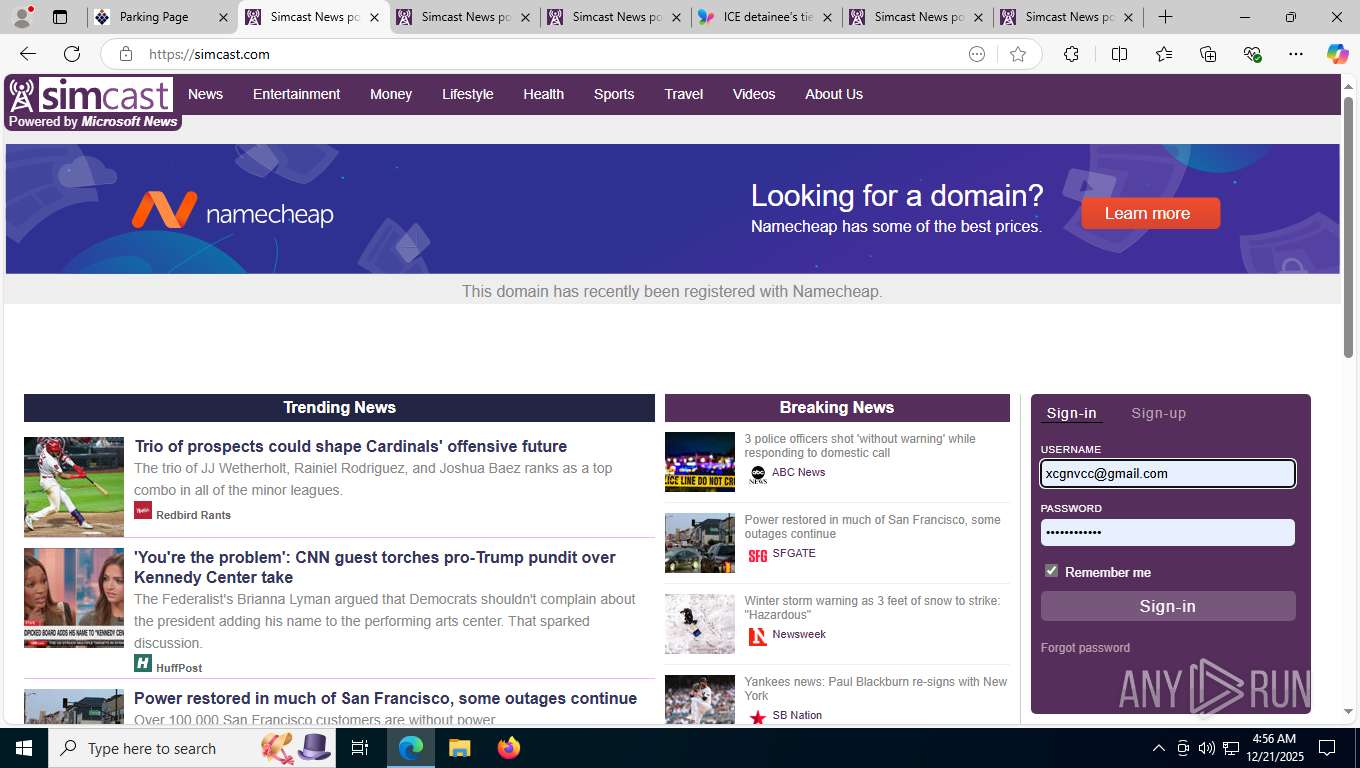This screenshot has height=768, width=1360.
Task: Open a new tab with plus button
Action: click(x=1165, y=17)
